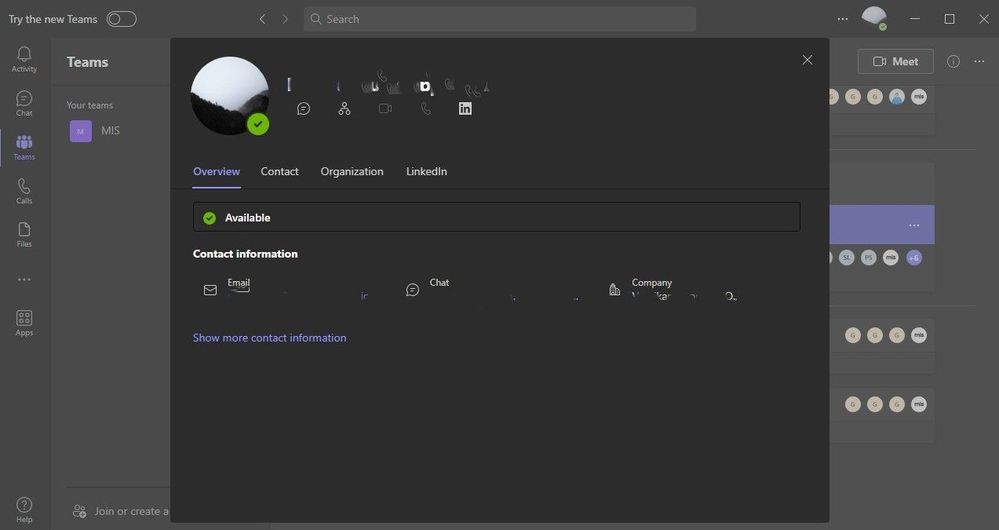This screenshot has width=999, height=530.
Task: Open Help at bottom of sidebar
Action: click(x=24, y=510)
